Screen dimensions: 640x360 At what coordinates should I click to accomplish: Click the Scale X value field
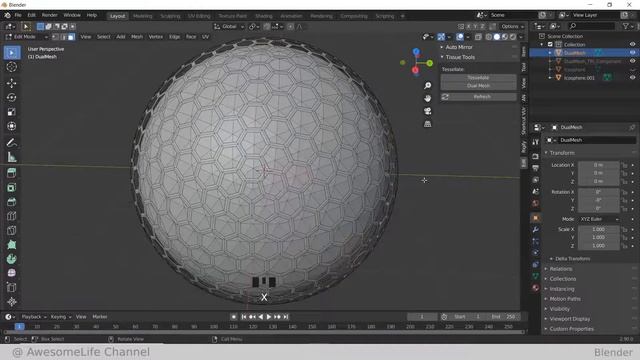pos(599,229)
